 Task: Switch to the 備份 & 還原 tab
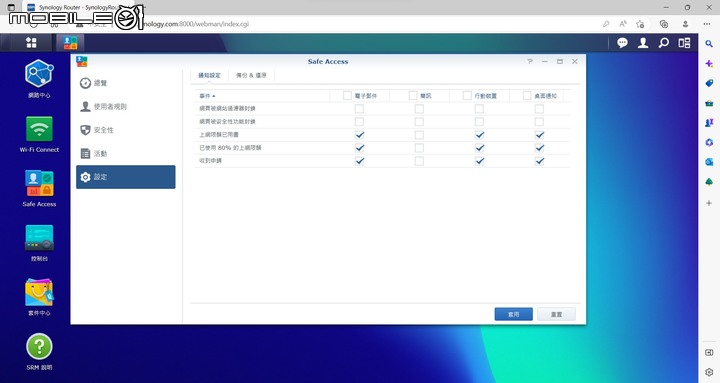[251, 75]
